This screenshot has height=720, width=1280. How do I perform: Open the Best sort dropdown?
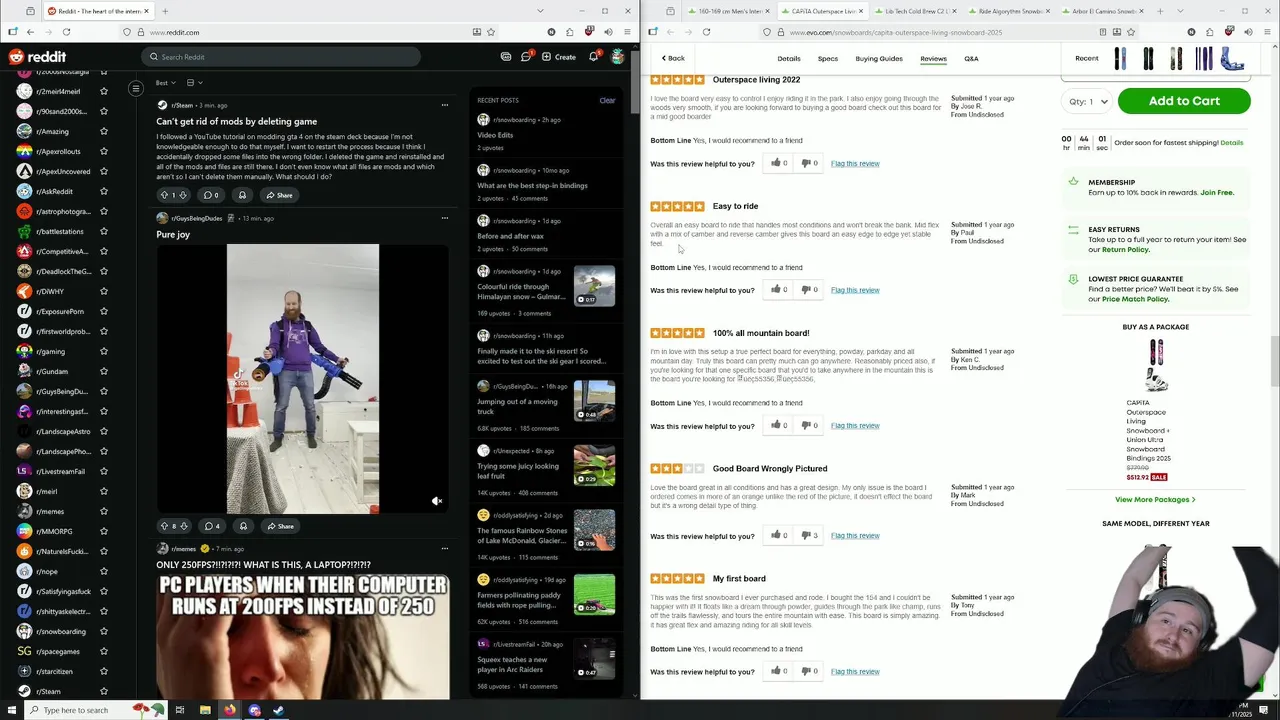click(166, 83)
